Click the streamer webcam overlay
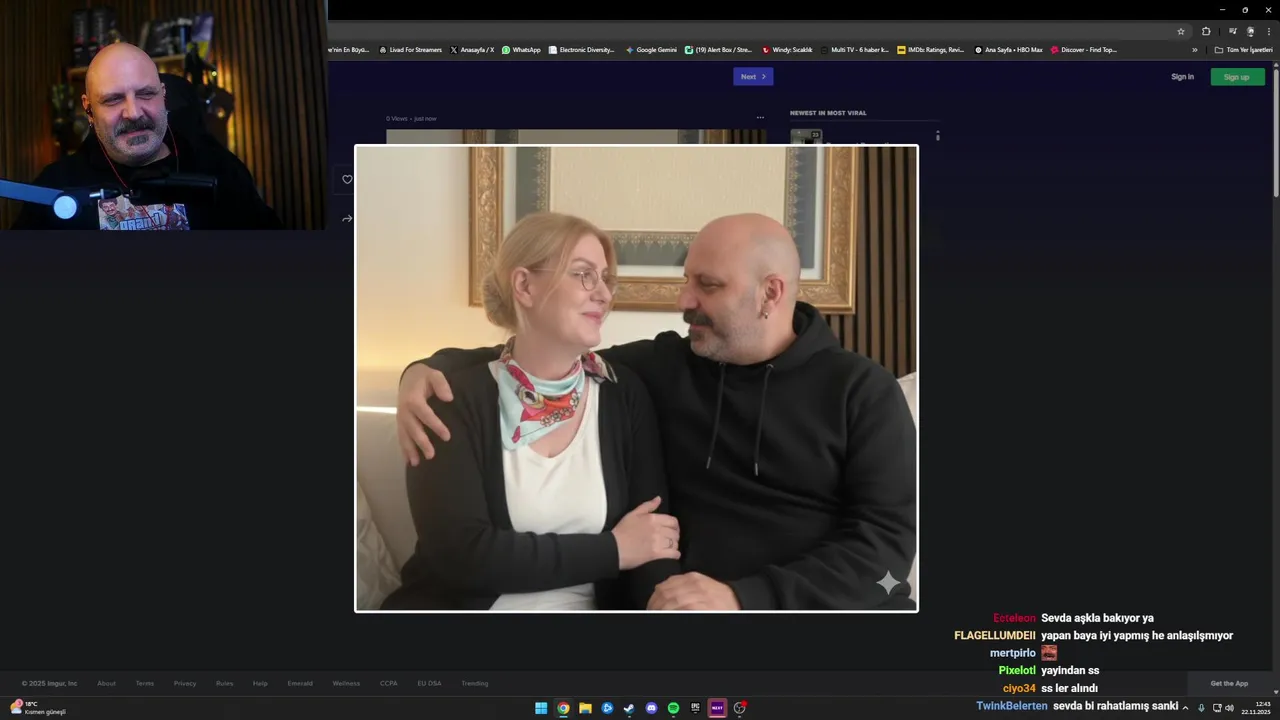 click(x=163, y=115)
